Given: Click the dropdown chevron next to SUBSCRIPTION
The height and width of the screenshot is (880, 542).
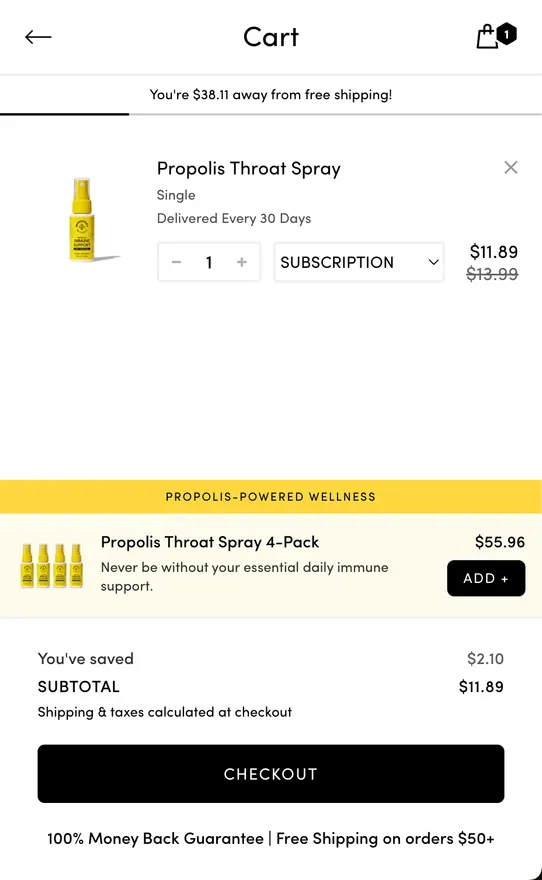Looking at the screenshot, I should pyautogui.click(x=433, y=262).
